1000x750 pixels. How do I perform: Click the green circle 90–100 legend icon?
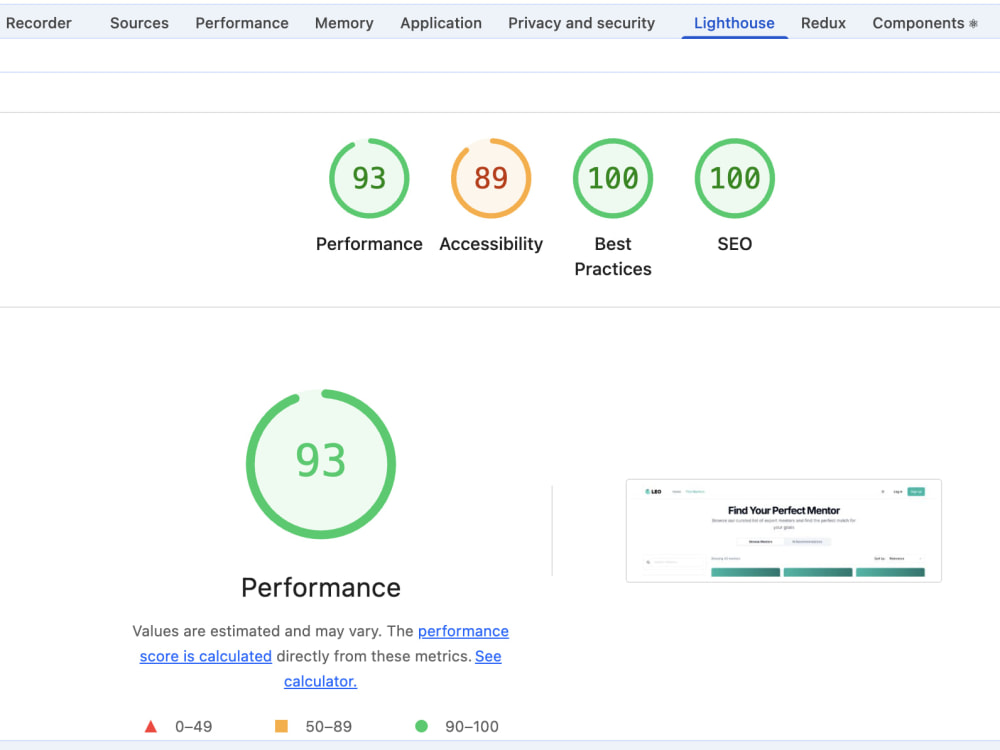click(x=421, y=726)
